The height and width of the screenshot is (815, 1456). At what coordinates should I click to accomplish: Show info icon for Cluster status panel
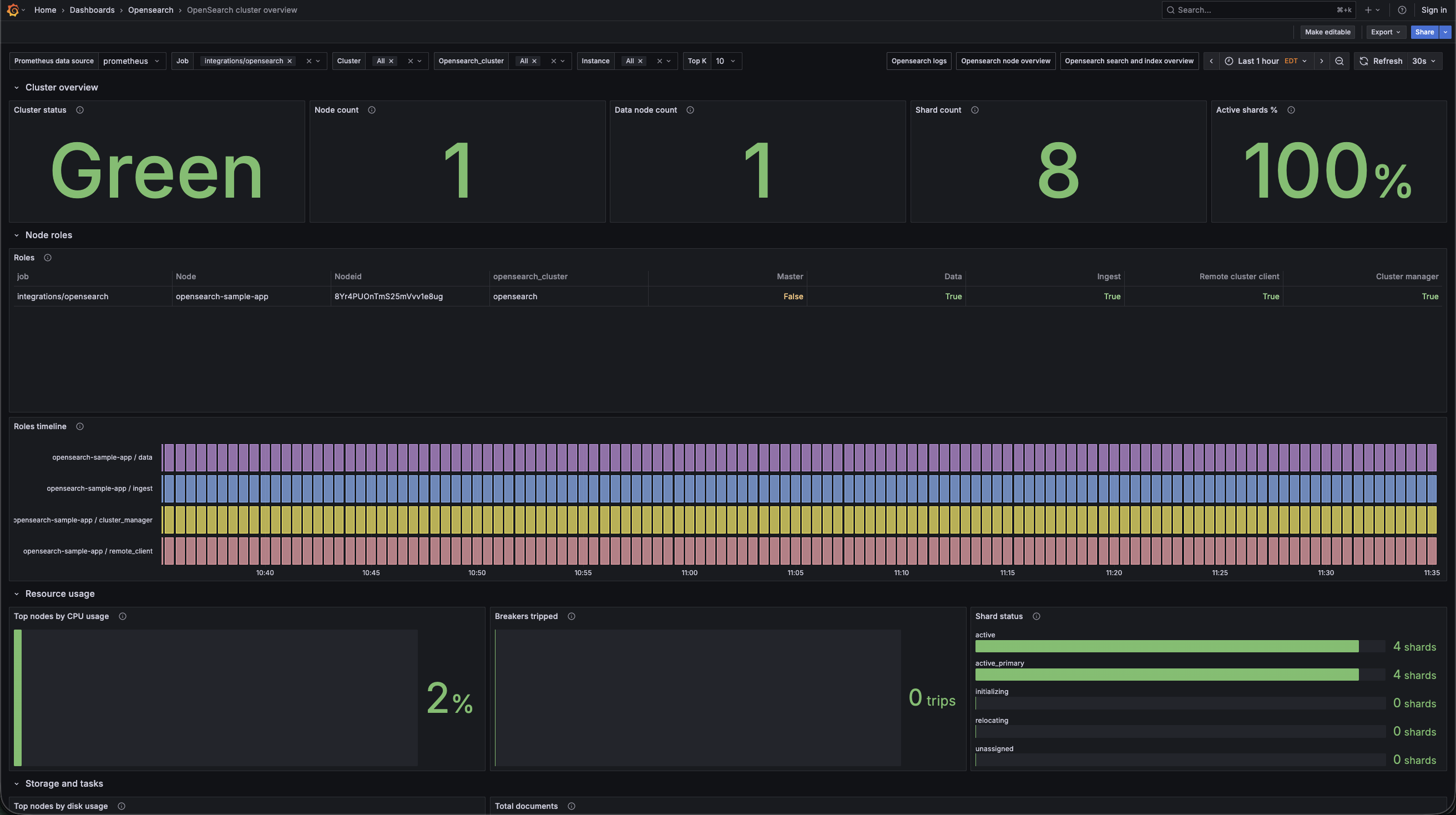pos(80,110)
